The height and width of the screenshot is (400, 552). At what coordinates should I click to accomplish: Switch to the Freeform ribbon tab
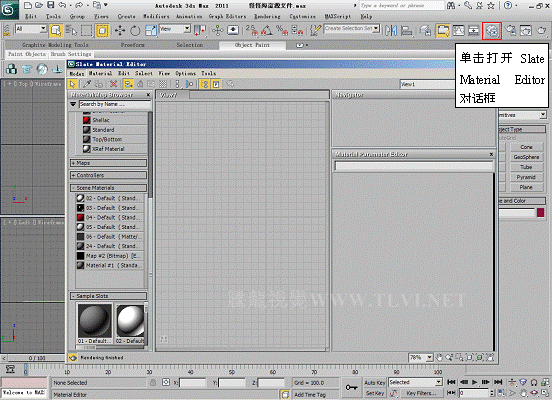(132, 45)
